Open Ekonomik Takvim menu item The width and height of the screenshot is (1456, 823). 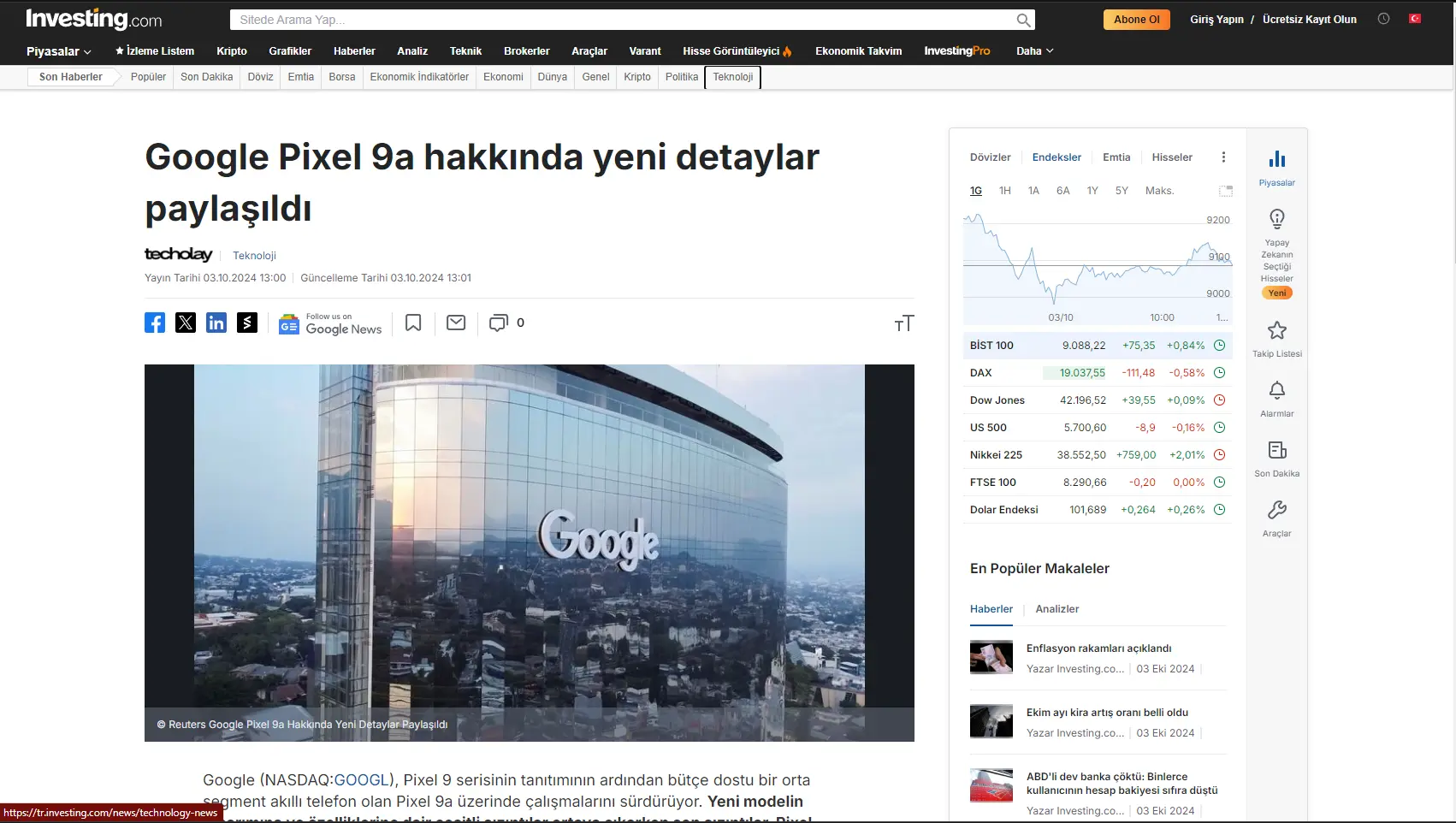[858, 51]
